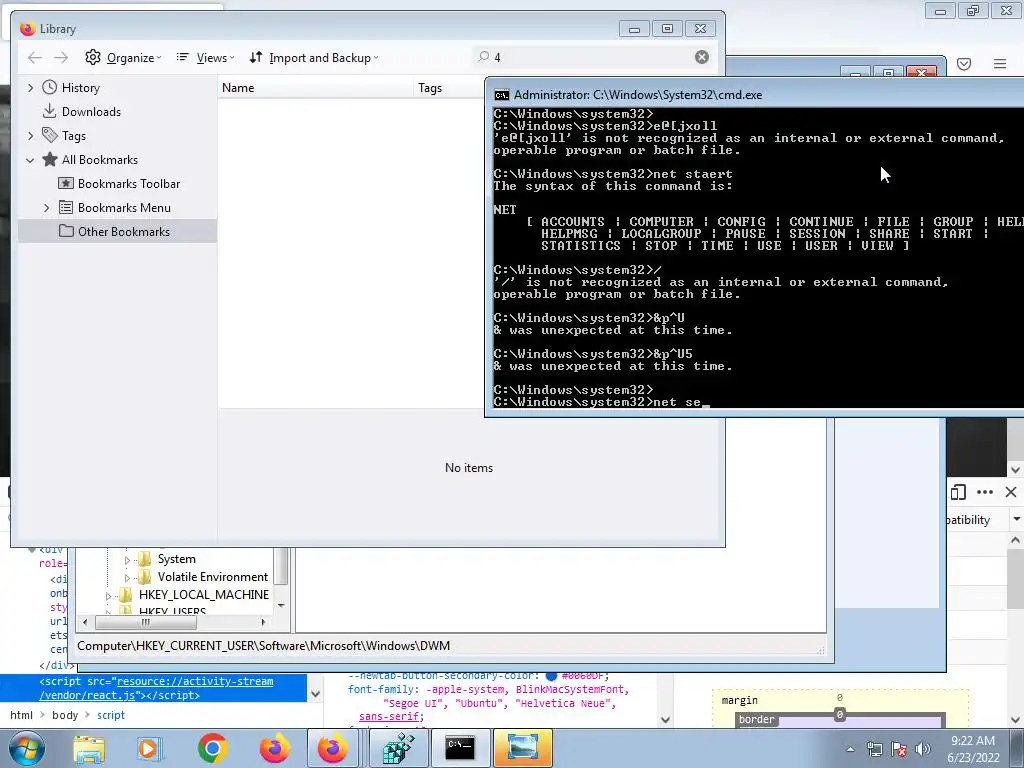Toggle devtools responsive design mode icon
The height and width of the screenshot is (768, 1024).
pyautogui.click(x=958, y=492)
